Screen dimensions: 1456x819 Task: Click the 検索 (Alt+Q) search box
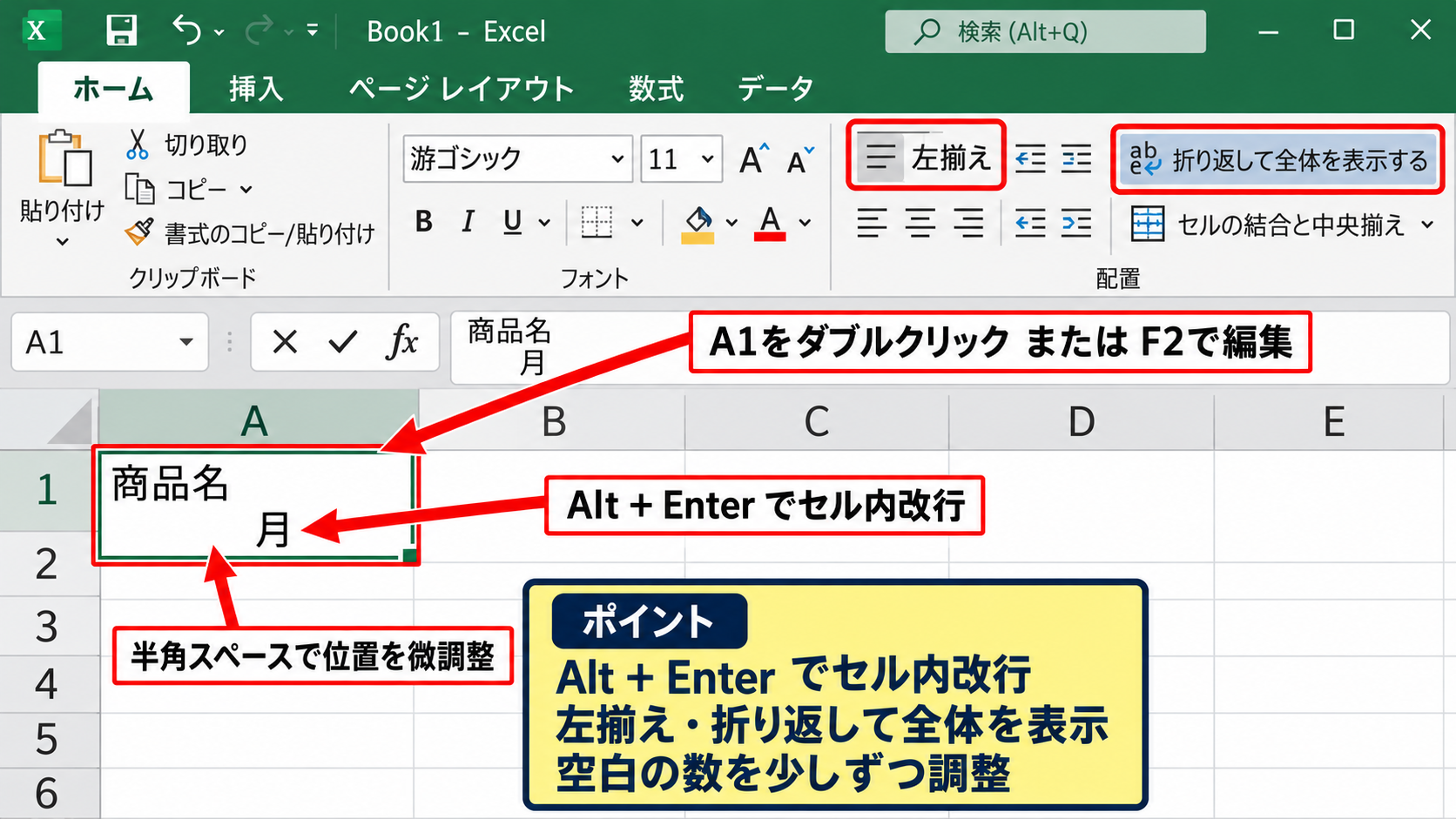1045,31
